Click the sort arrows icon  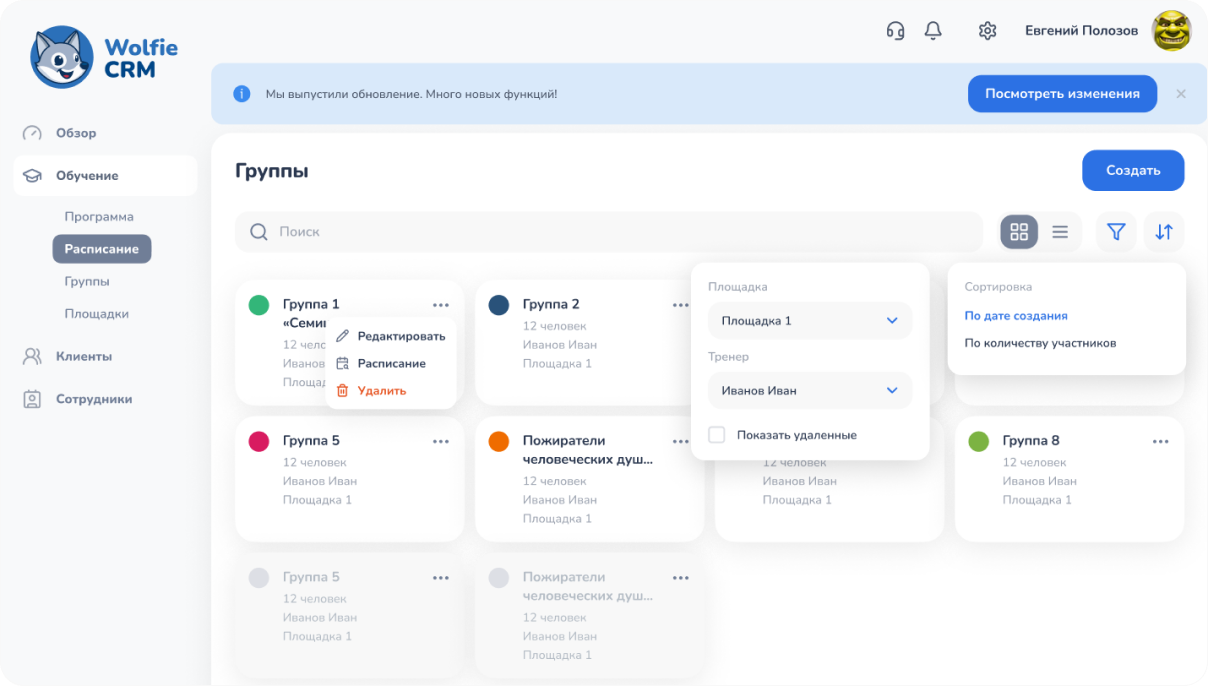(1164, 232)
